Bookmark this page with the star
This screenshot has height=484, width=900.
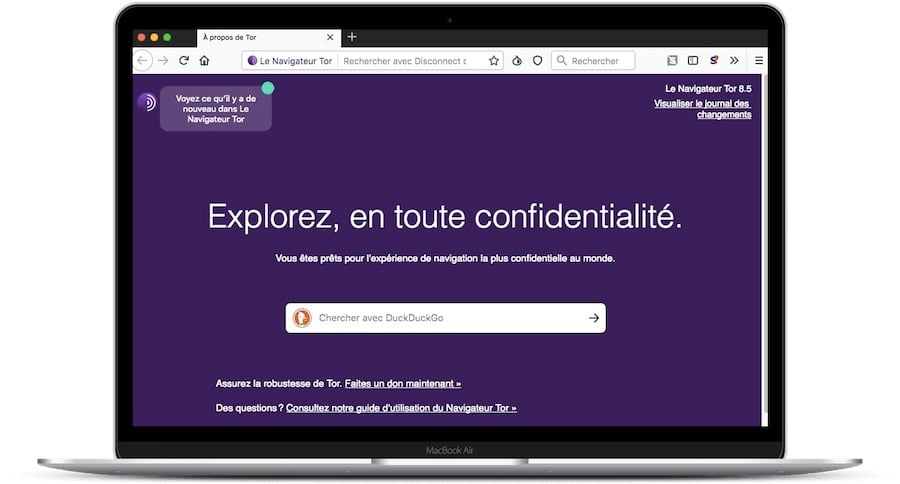pos(494,60)
